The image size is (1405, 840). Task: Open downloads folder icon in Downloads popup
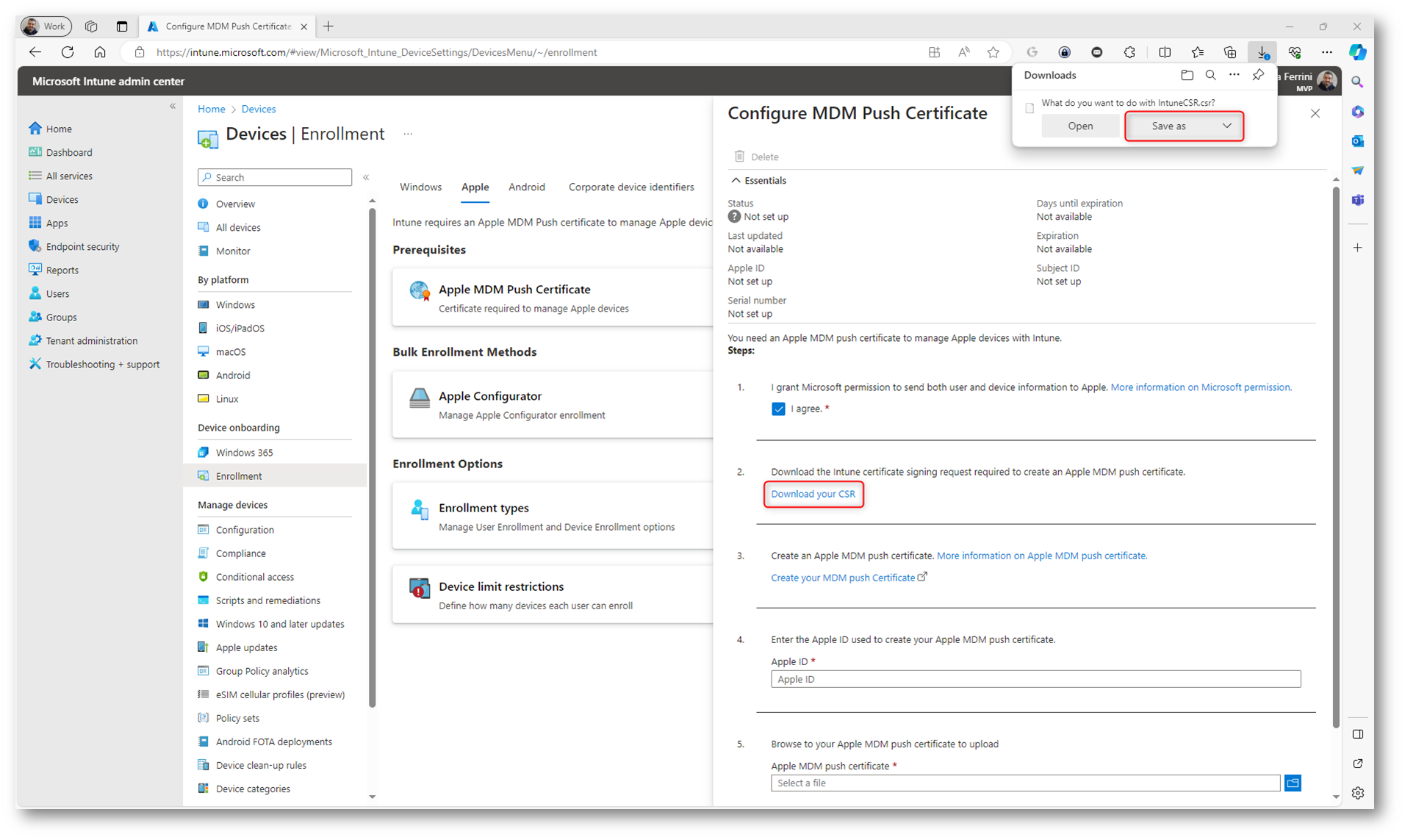pyautogui.click(x=1187, y=75)
